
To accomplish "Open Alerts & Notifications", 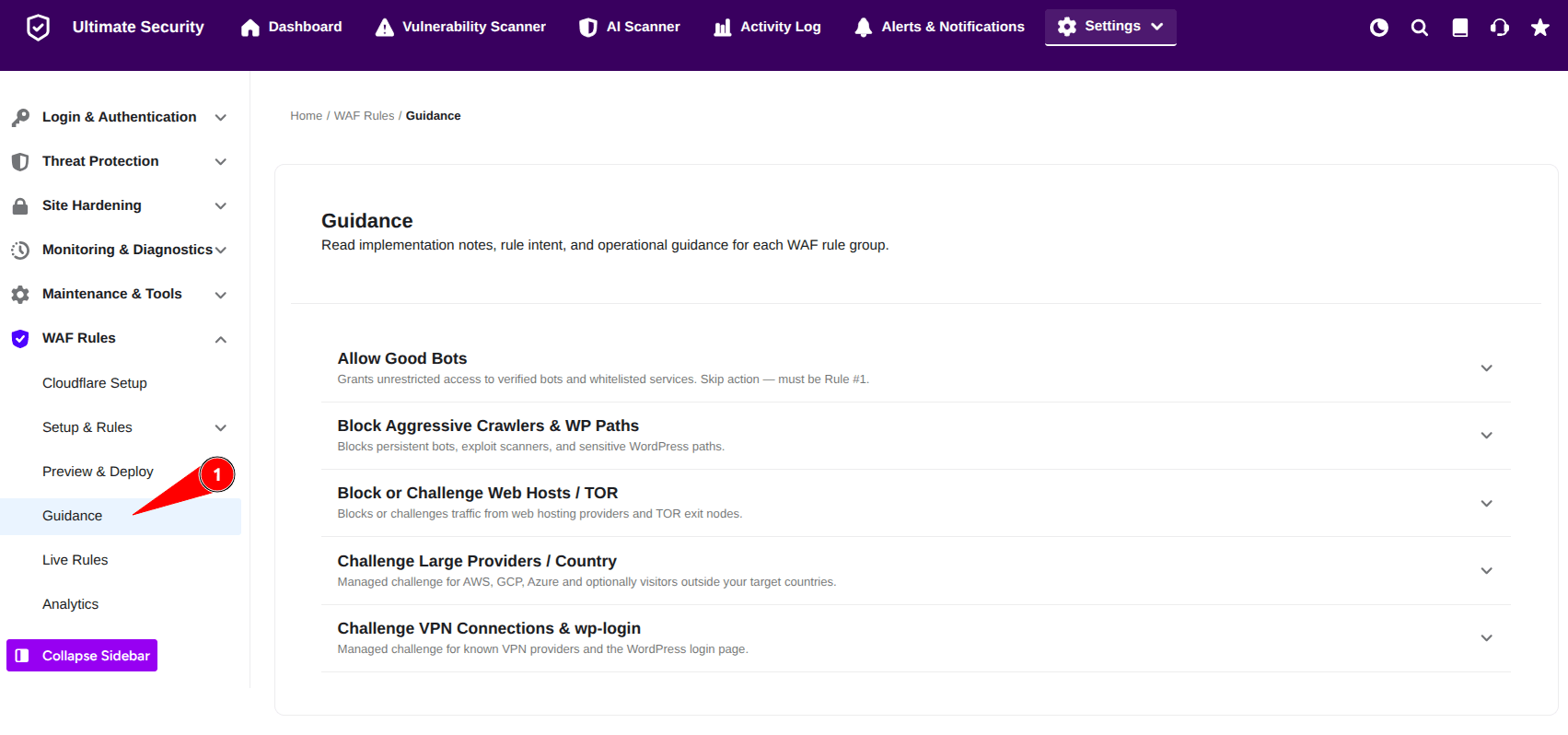I will [x=939, y=27].
